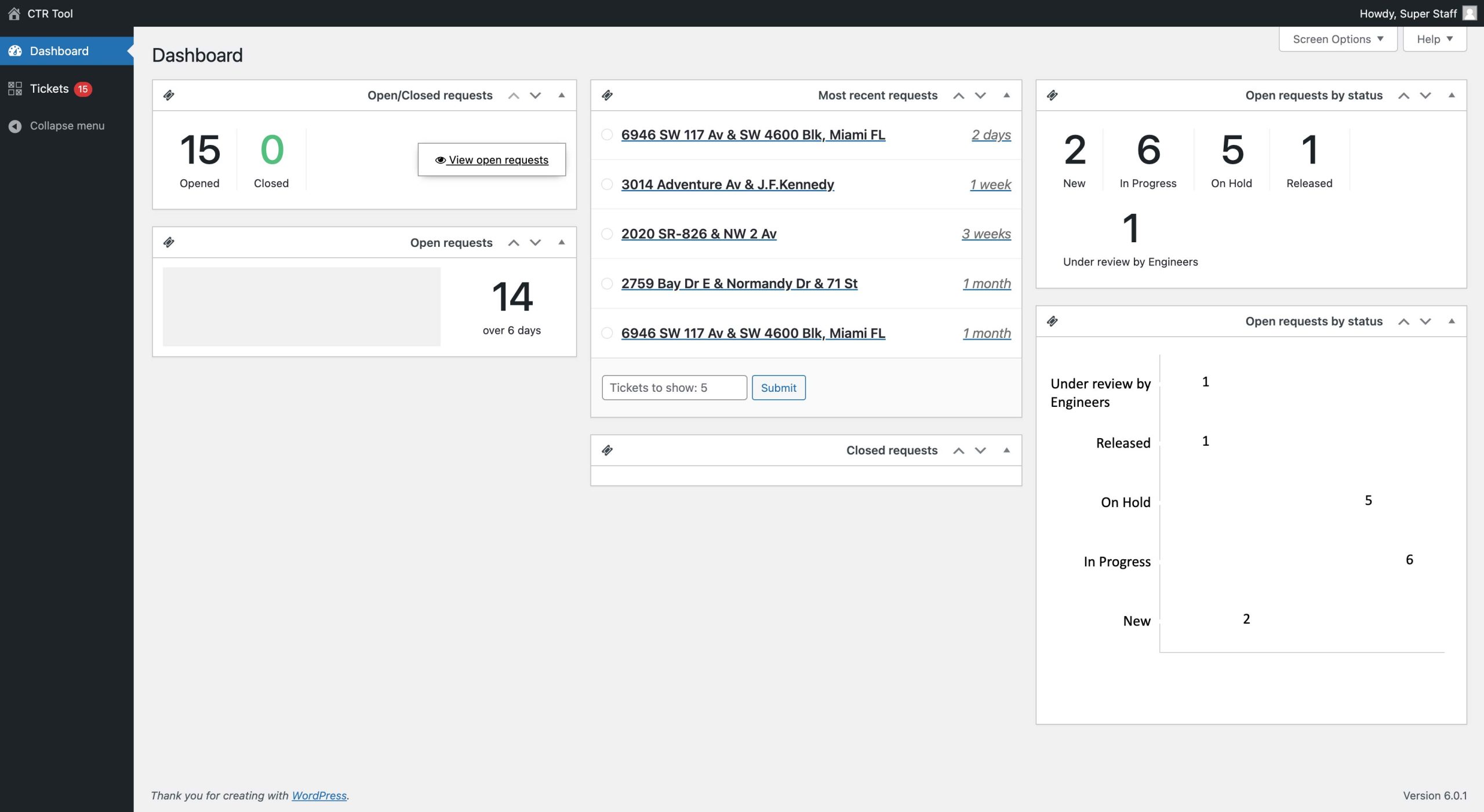Collapse the Most recent requests panel
1484x812 pixels.
[x=1006, y=95]
